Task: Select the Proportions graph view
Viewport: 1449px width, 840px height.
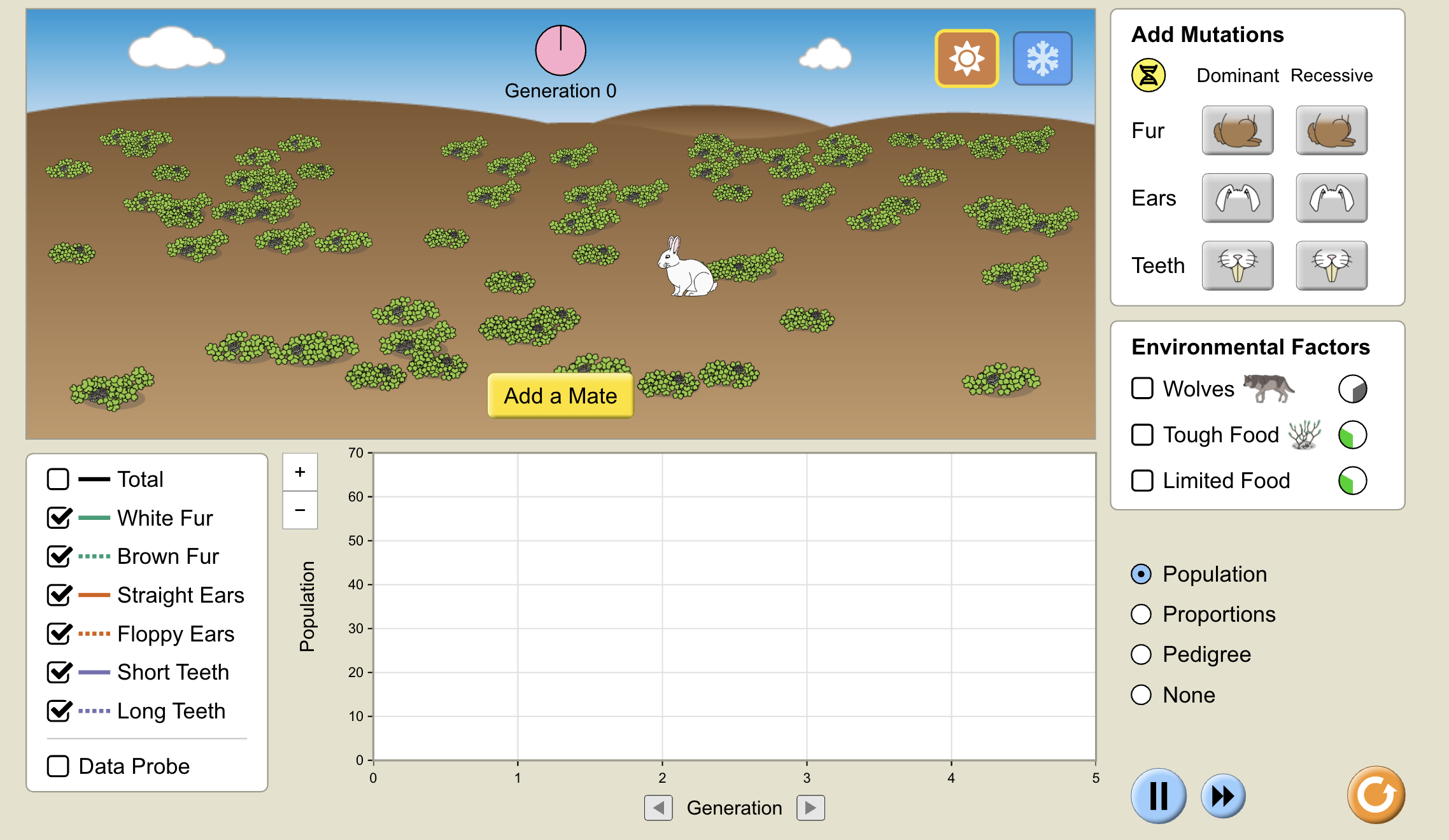Action: (x=1141, y=614)
